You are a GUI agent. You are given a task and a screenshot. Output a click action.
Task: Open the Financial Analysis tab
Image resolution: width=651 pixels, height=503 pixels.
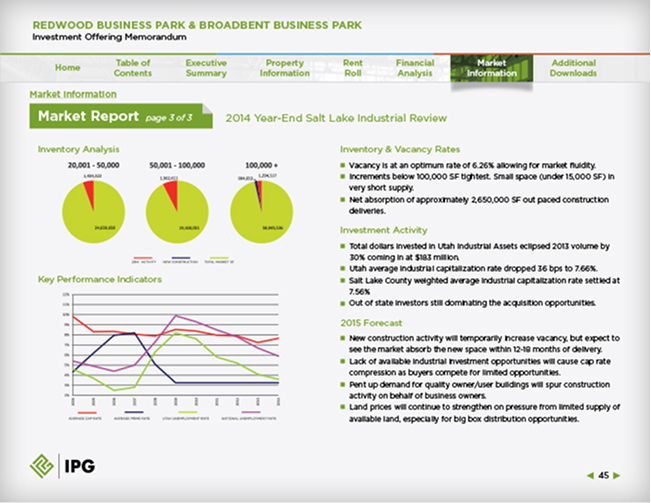[x=415, y=68]
